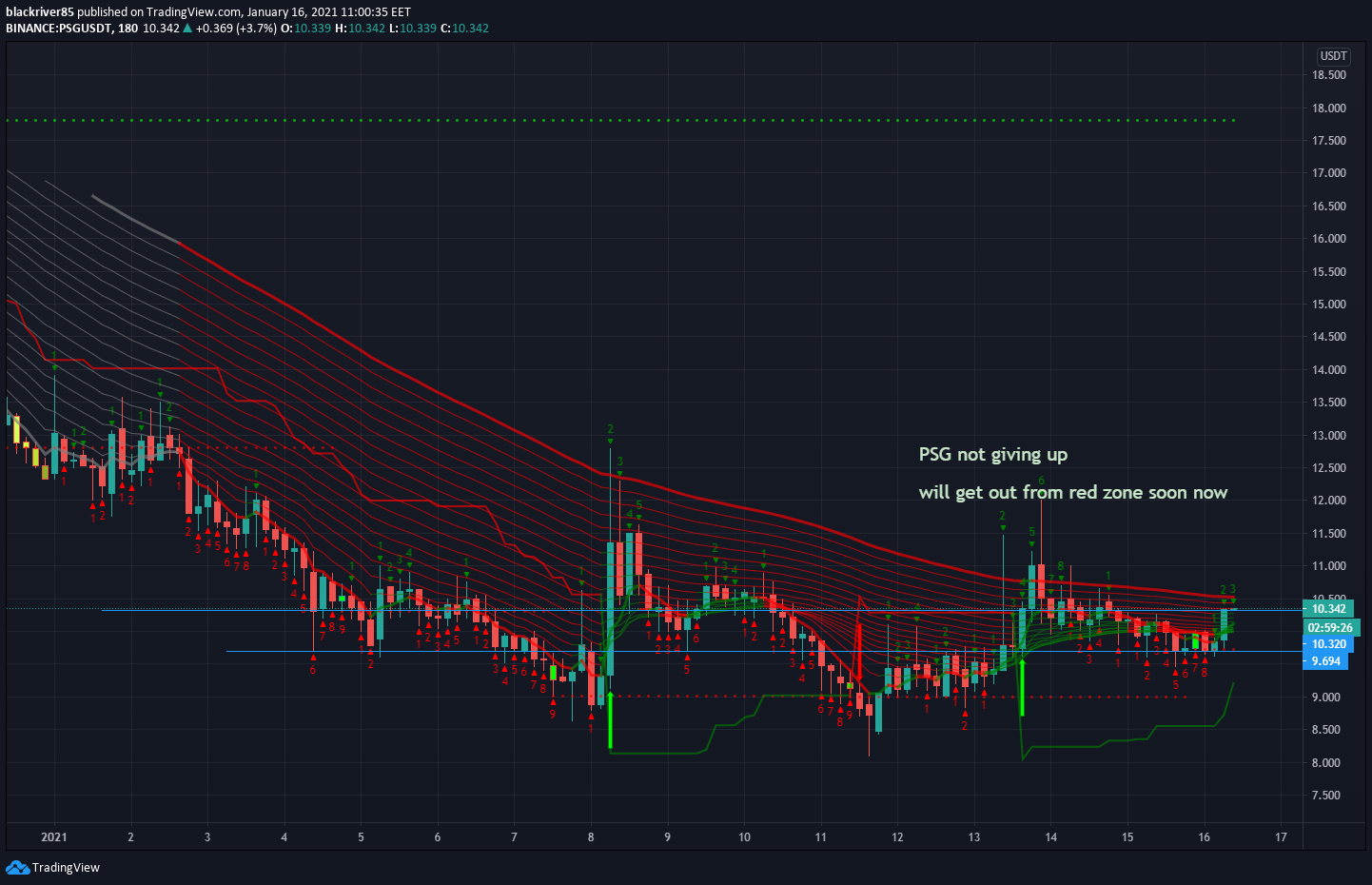Click the 14.000 price axis label
This screenshot has height=885, width=1372.
(1329, 370)
